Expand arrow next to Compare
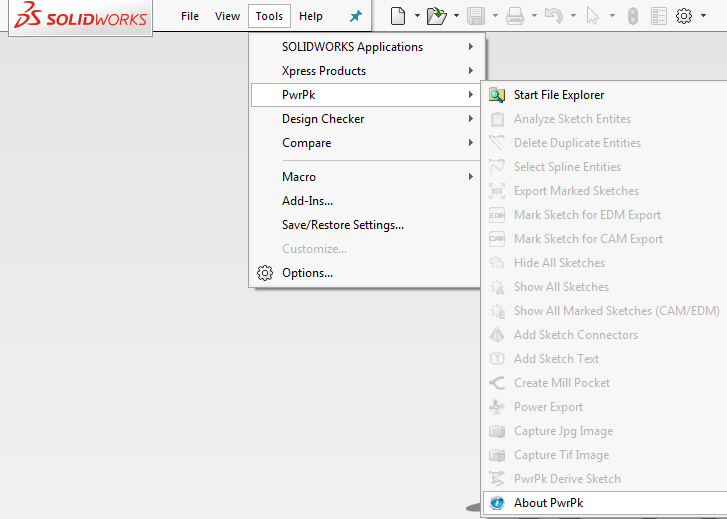Image resolution: width=727 pixels, height=519 pixels. pos(471,143)
